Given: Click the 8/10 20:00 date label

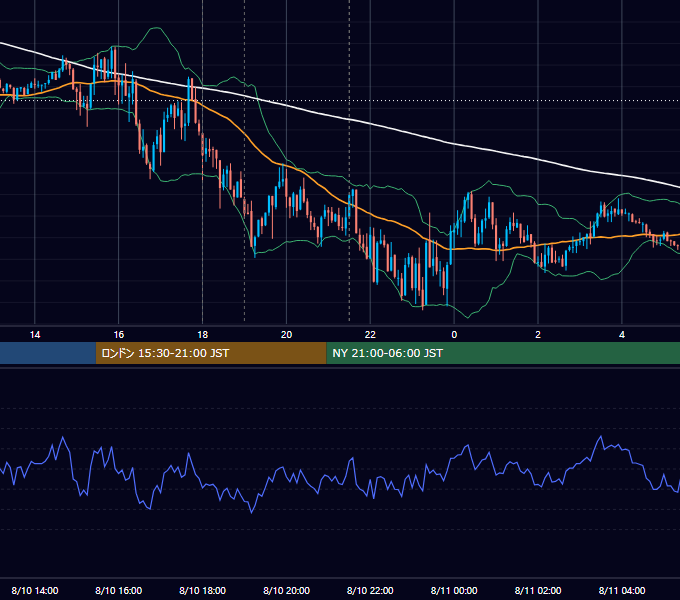Looking at the screenshot, I should click(286, 590).
